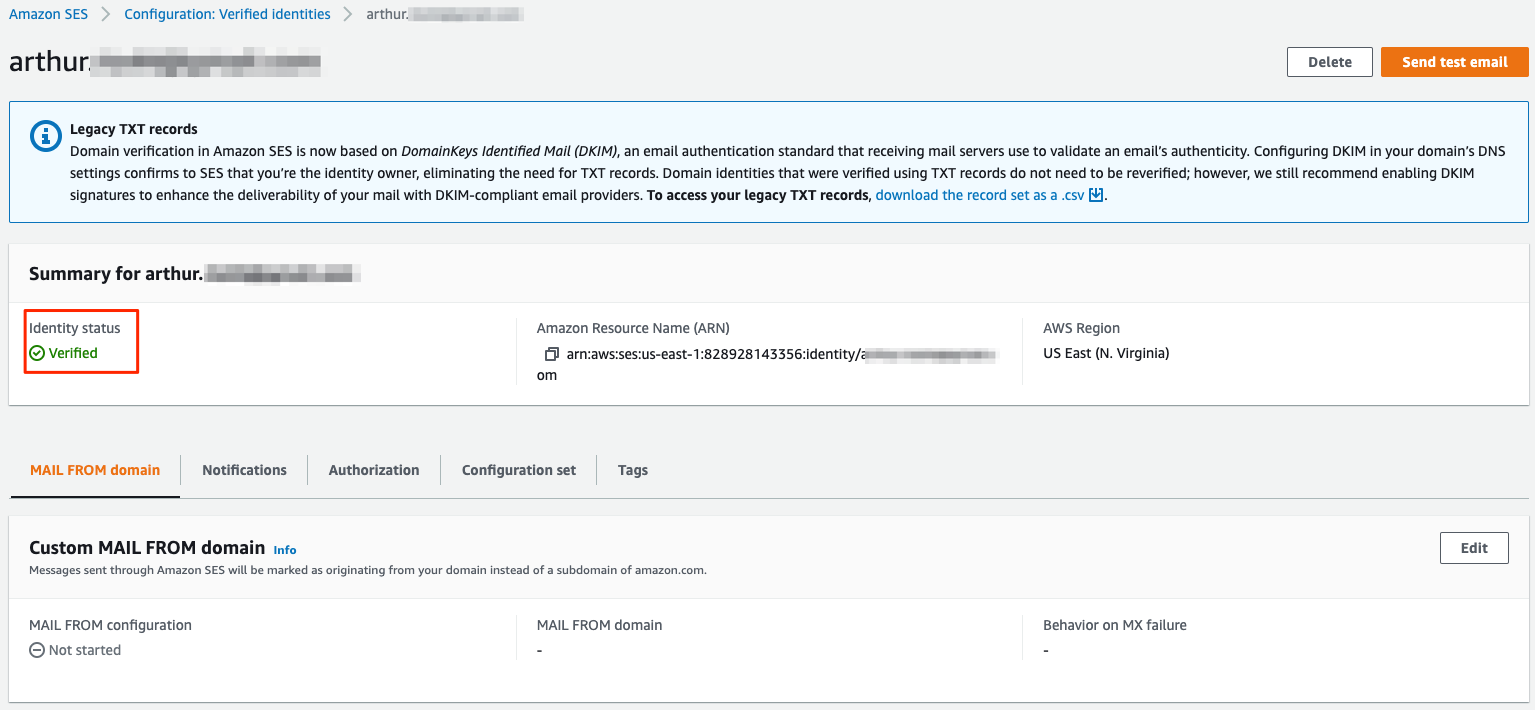Go to Configuration: Verified identities breadcrumb
Screen dimensions: 1535x710
point(227,14)
